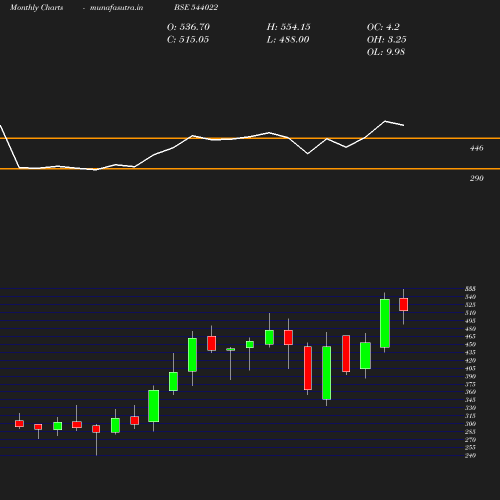
Task: Click the 375 price axis label
Action: point(470,384)
